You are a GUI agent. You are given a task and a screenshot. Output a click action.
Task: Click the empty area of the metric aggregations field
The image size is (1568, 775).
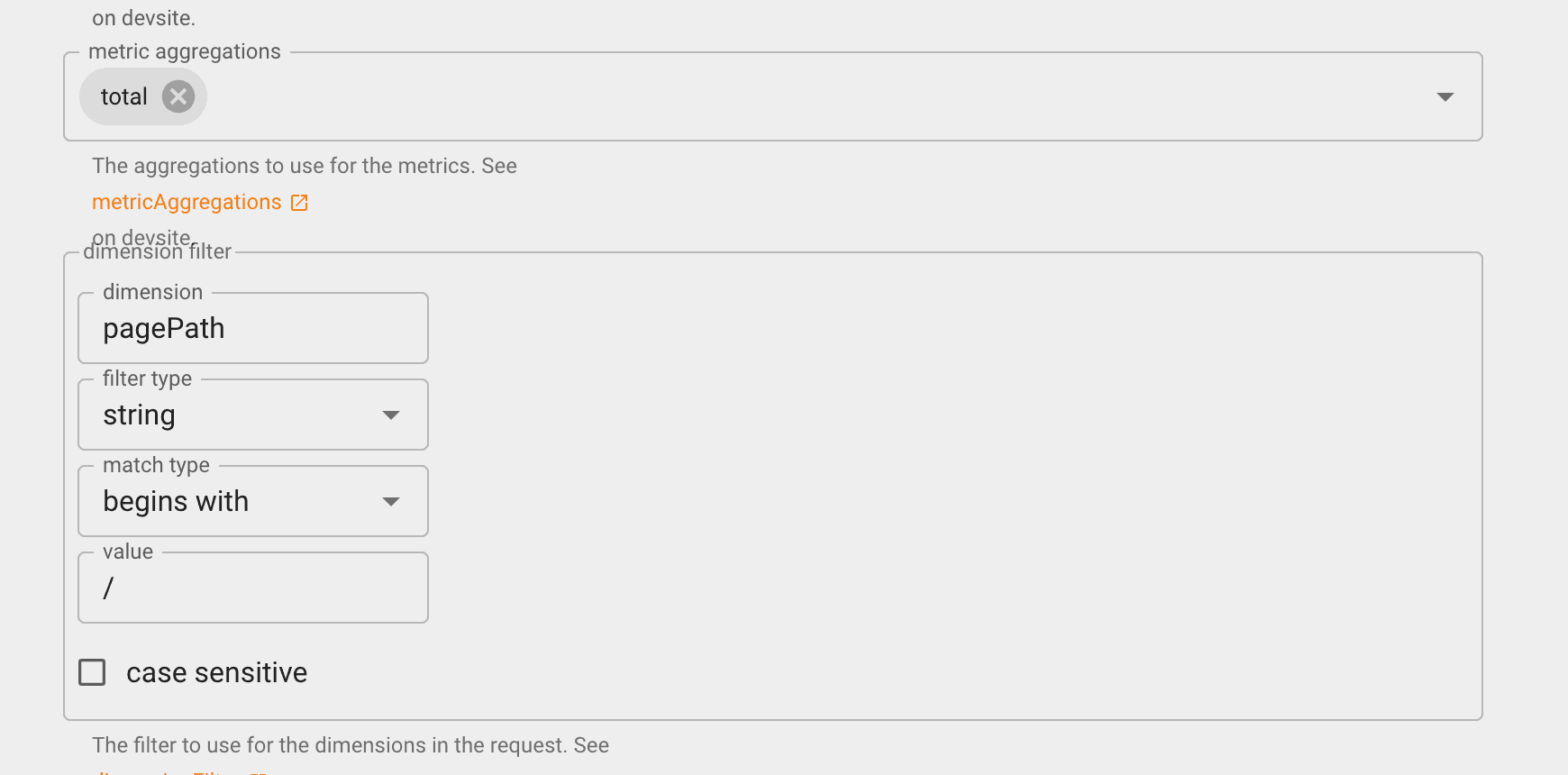(x=811, y=96)
